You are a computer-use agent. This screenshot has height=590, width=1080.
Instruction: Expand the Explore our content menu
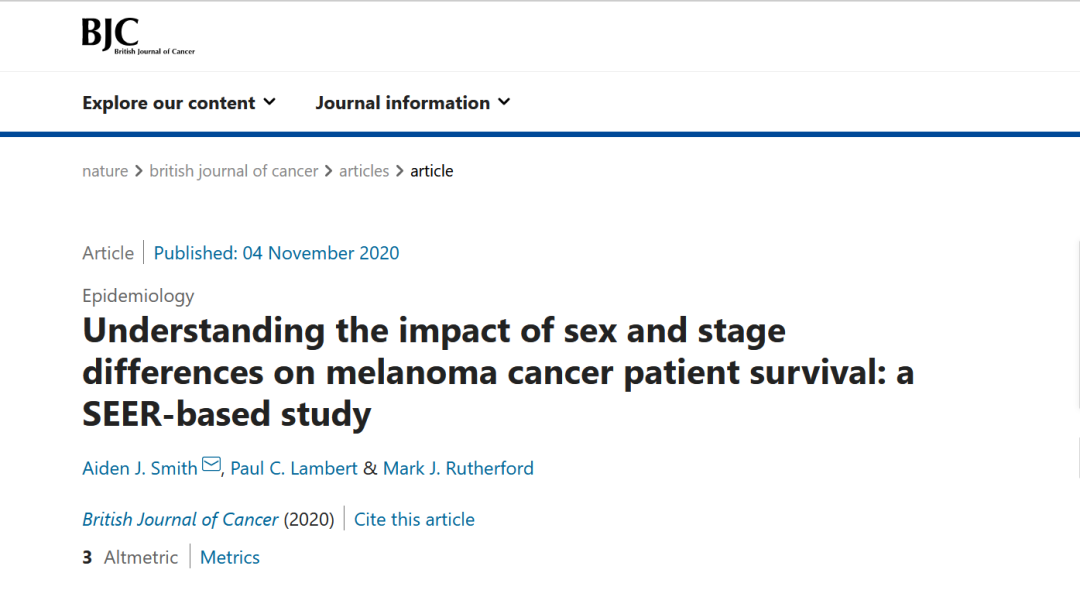[179, 103]
